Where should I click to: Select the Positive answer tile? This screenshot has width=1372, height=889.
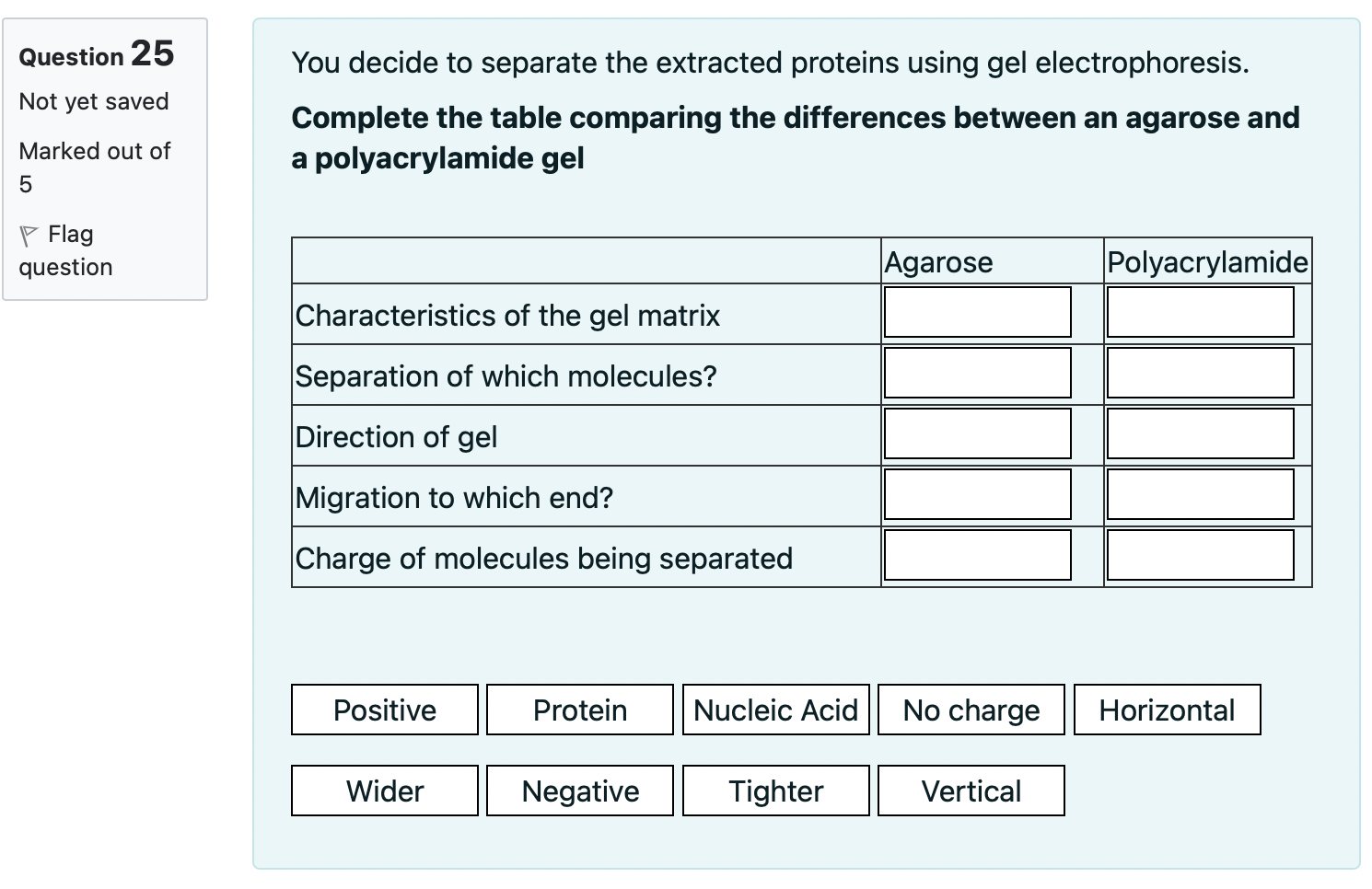pyautogui.click(x=385, y=710)
